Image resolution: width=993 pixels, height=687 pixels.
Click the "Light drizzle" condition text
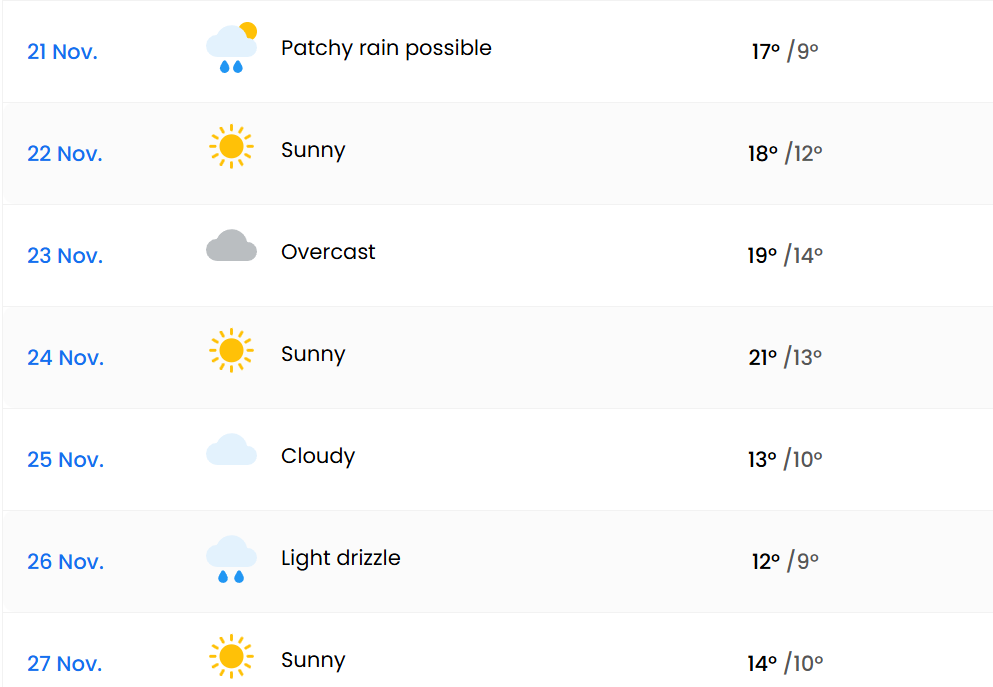pyautogui.click(x=340, y=558)
